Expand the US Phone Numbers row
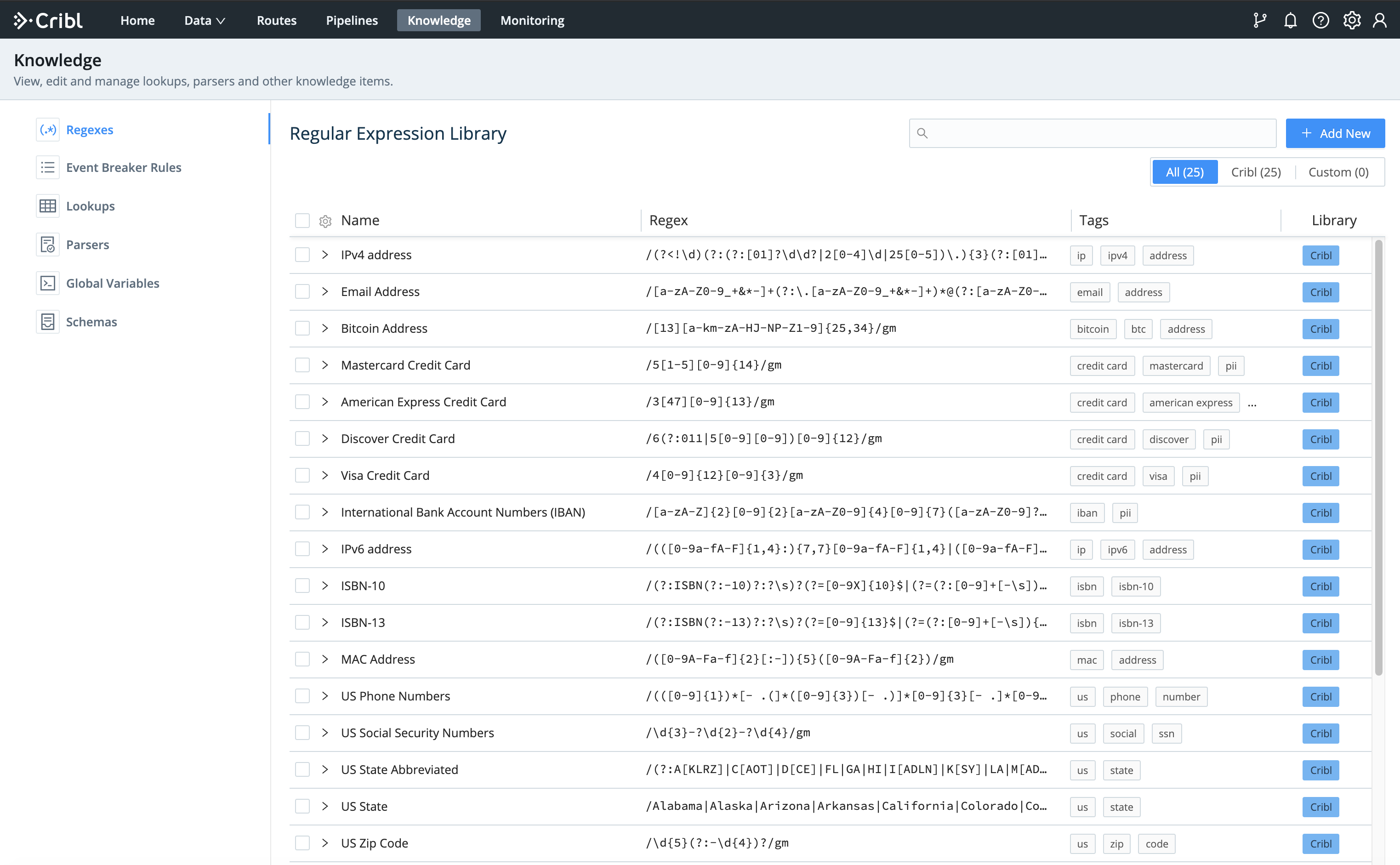Screen dimensions: 1400x865 click(x=325, y=696)
